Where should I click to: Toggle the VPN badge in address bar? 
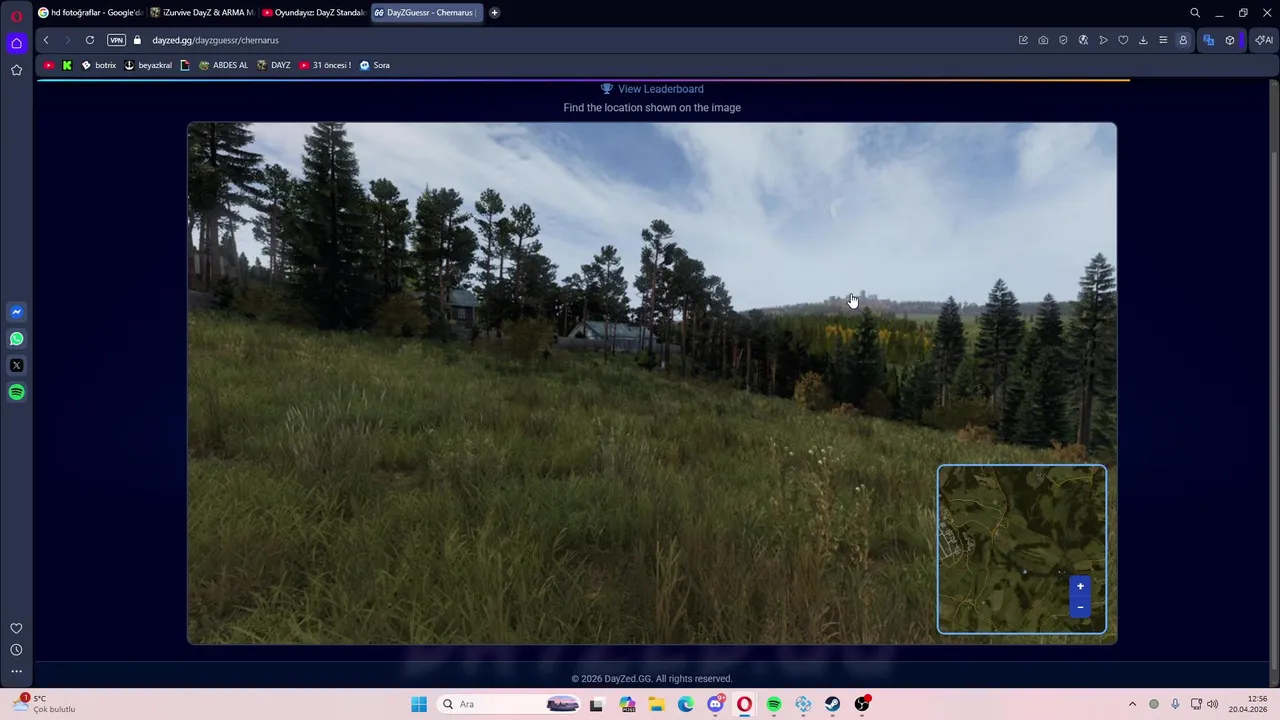(116, 40)
